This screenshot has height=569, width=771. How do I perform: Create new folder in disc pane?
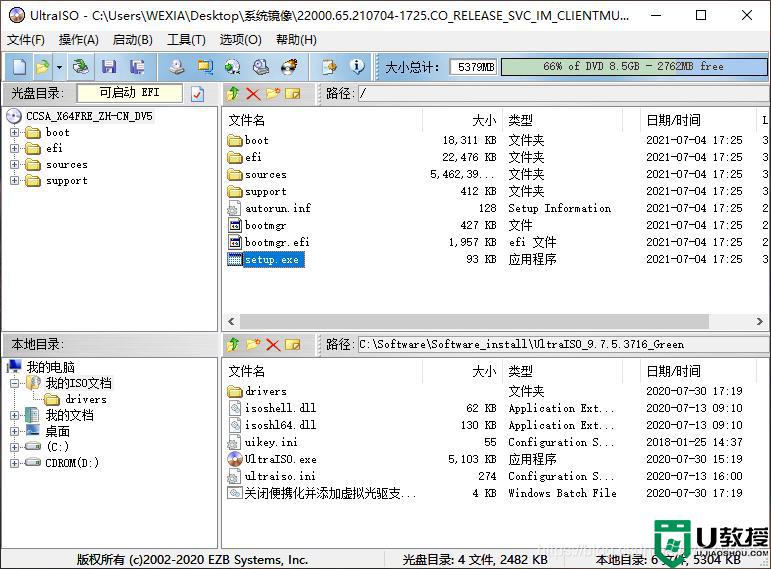273,93
